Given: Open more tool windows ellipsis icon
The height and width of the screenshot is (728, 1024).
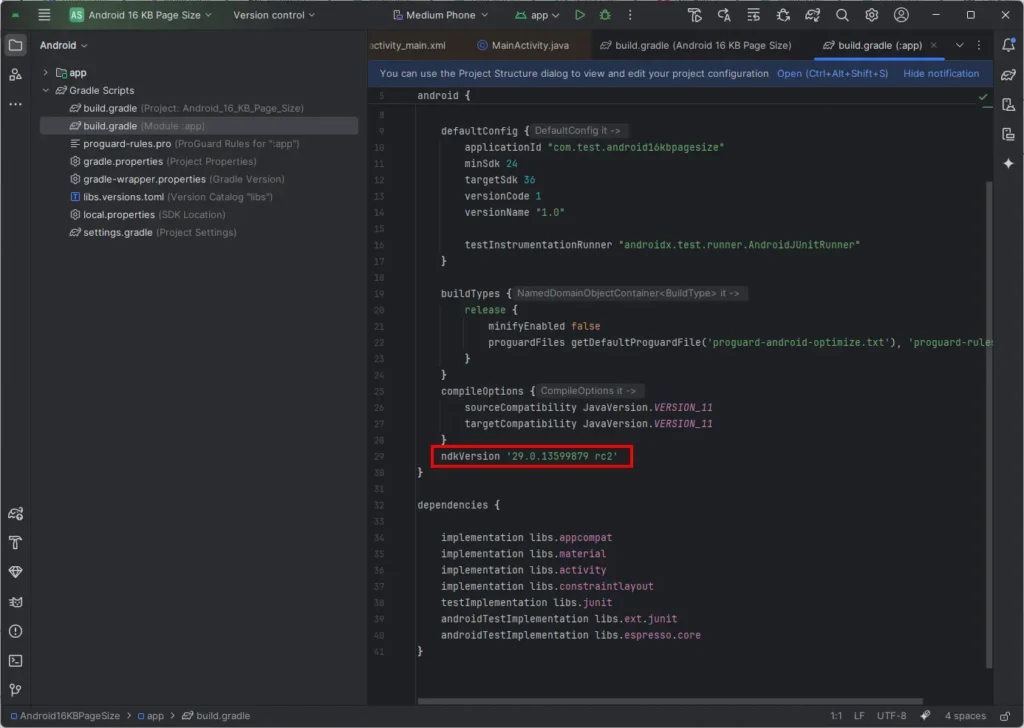Looking at the screenshot, I should pyautogui.click(x=16, y=104).
